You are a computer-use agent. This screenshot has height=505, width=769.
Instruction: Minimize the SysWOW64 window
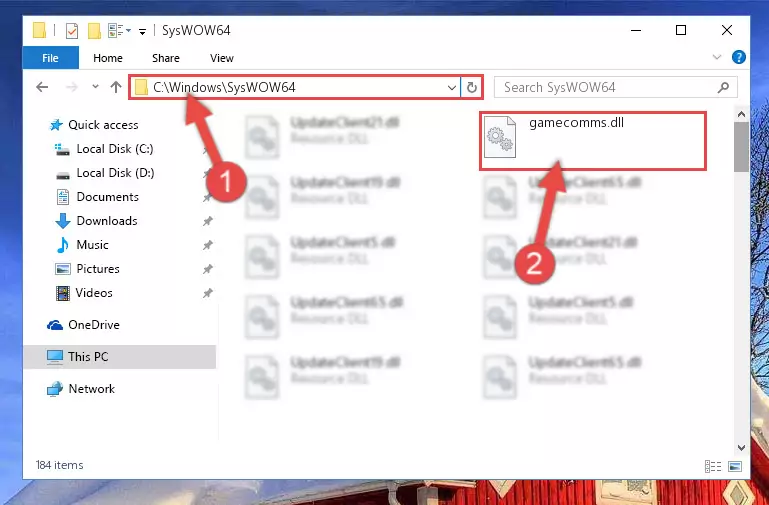(636, 30)
